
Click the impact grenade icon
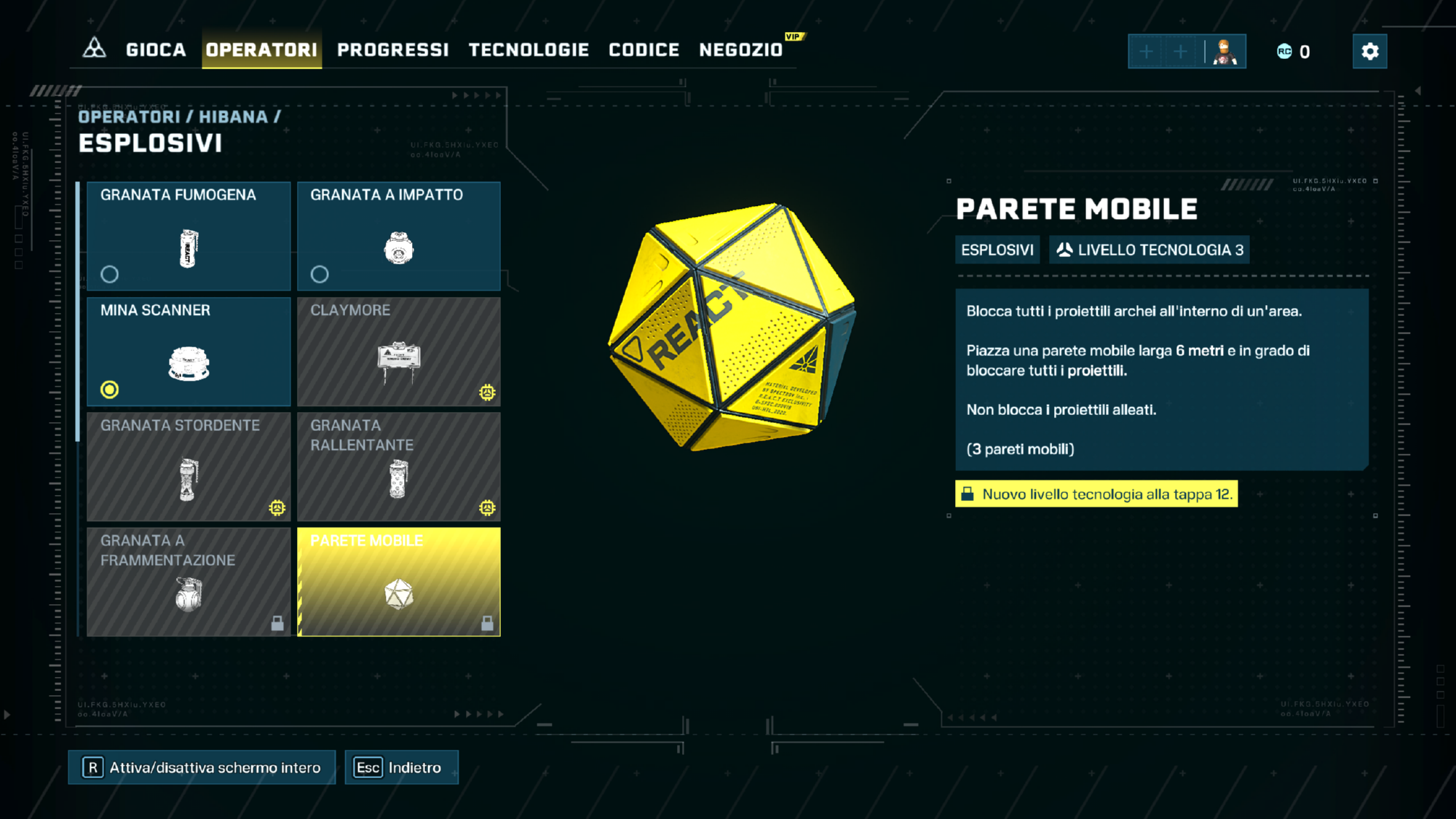click(x=398, y=248)
